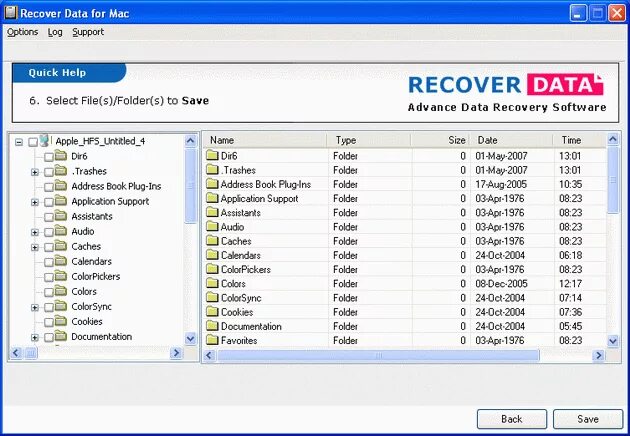Click the Assistants folder icon in file list
630x436 pixels.
click(212, 212)
